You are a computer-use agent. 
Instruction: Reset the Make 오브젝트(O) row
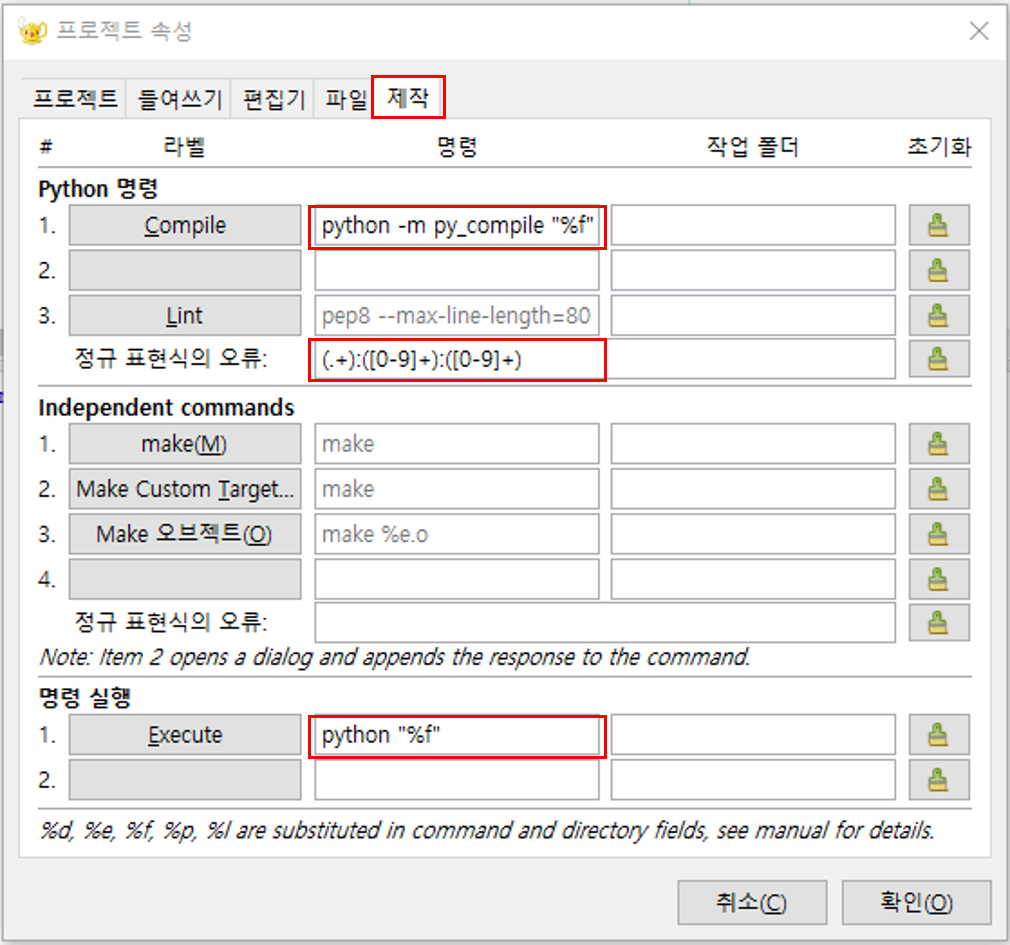tap(939, 534)
